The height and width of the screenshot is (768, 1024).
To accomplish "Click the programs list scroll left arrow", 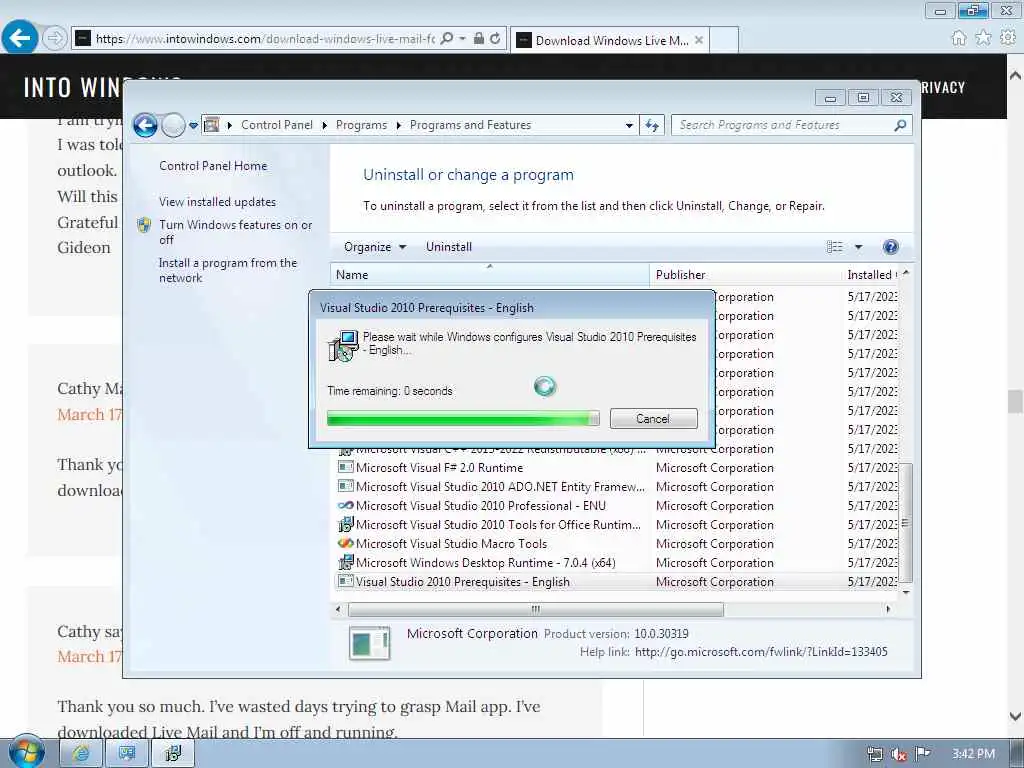I will [338, 609].
